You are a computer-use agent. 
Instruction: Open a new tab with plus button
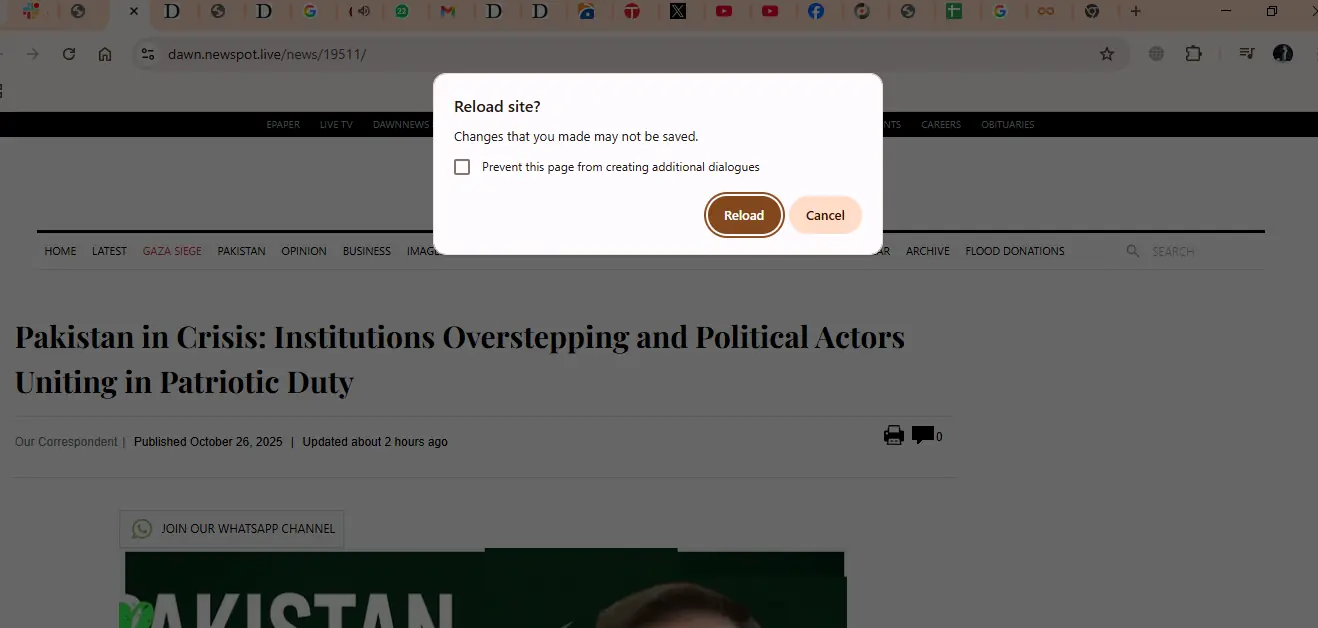point(1135,12)
